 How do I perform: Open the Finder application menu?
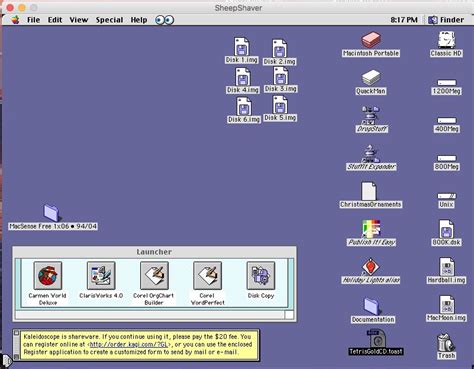446,20
